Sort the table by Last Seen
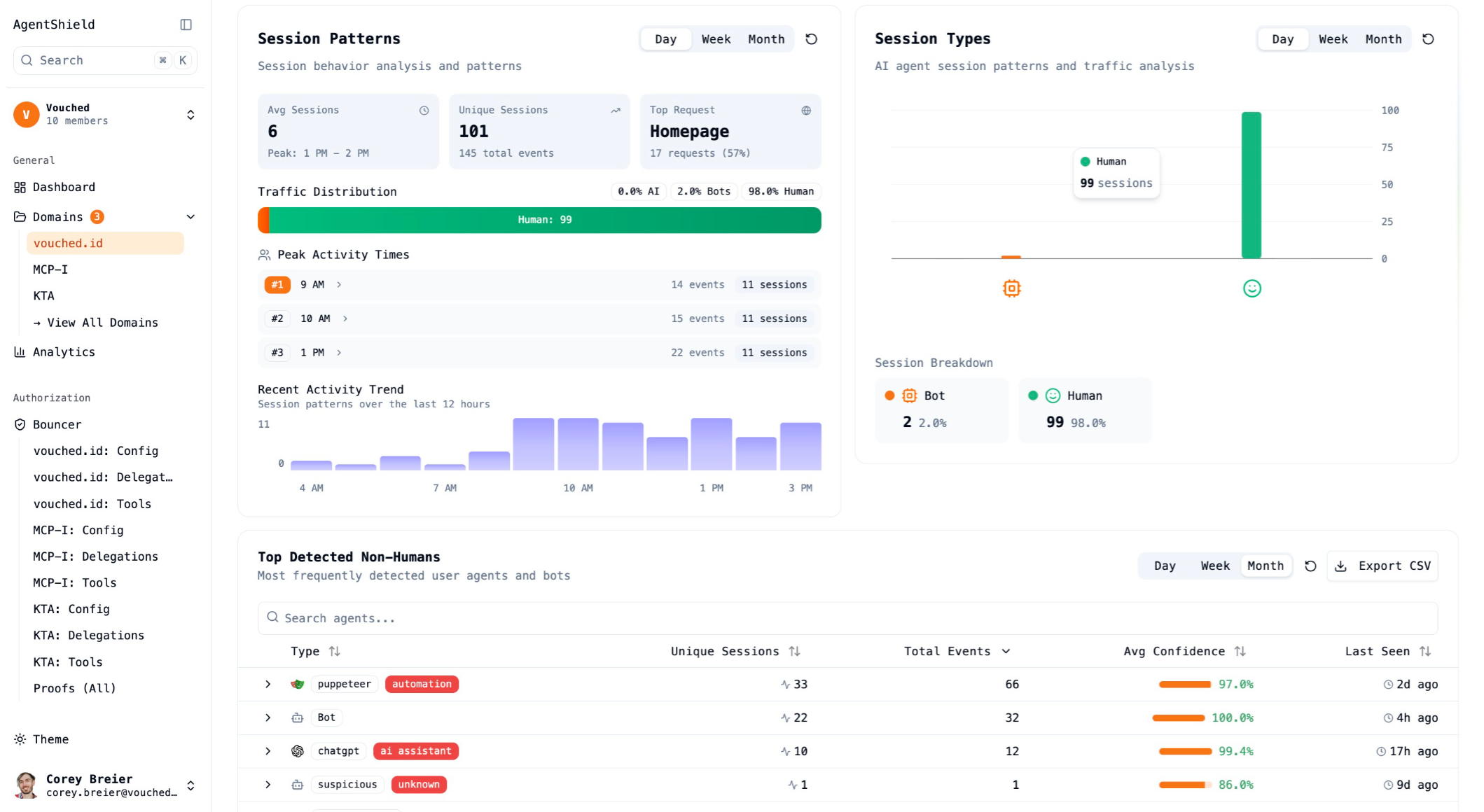The image size is (1484, 812). (1425, 652)
